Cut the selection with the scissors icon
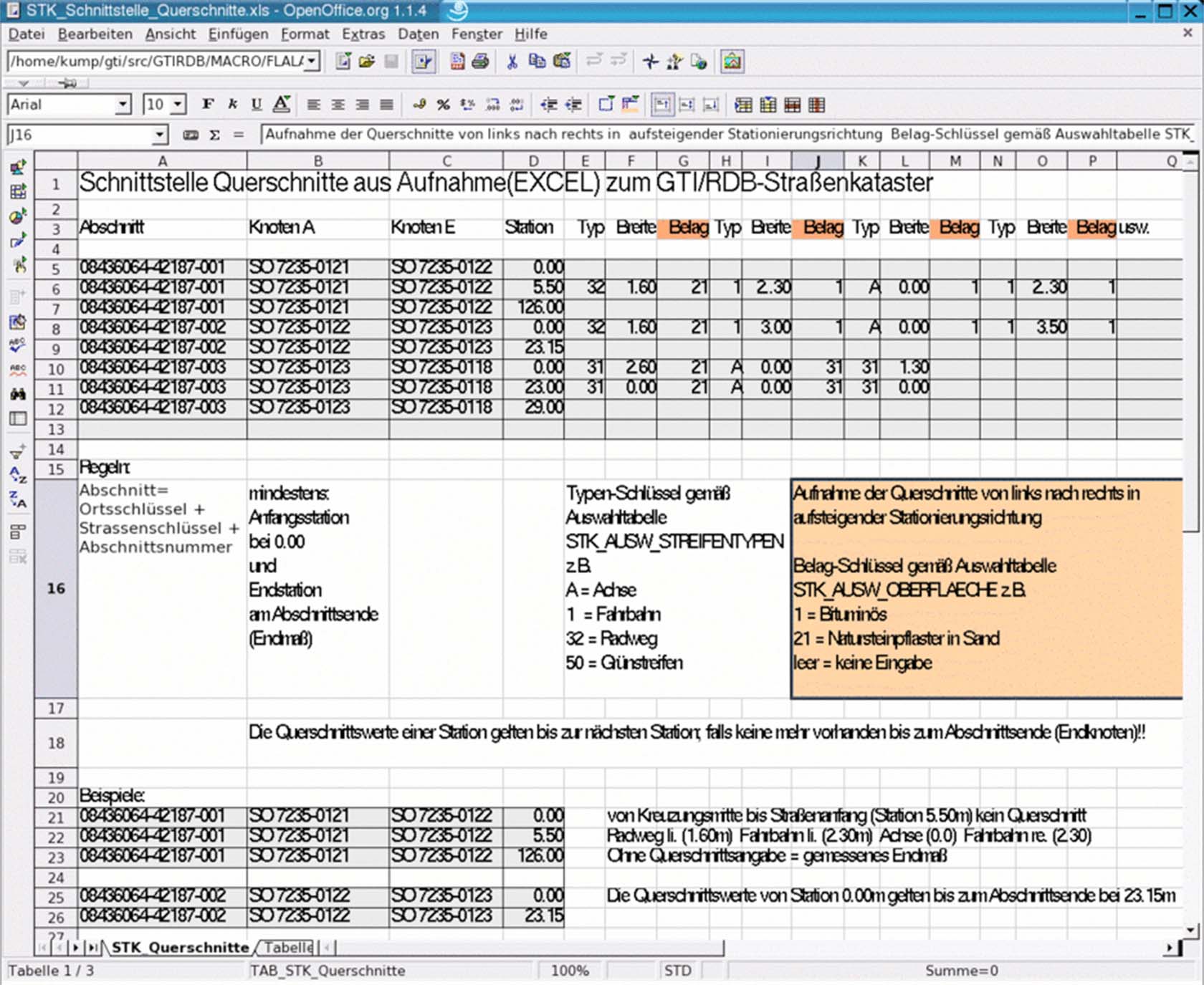1204x985 pixels. (512, 62)
